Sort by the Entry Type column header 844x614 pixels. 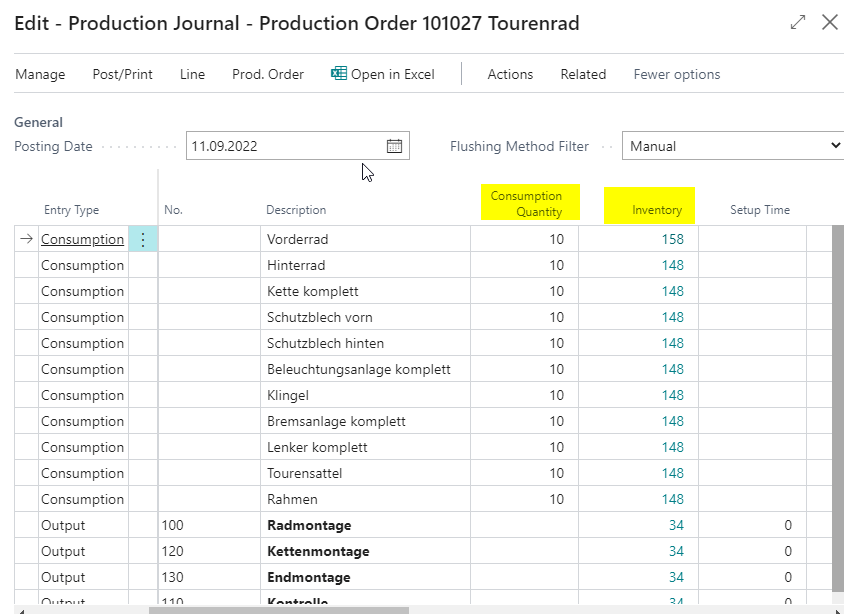[72, 210]
